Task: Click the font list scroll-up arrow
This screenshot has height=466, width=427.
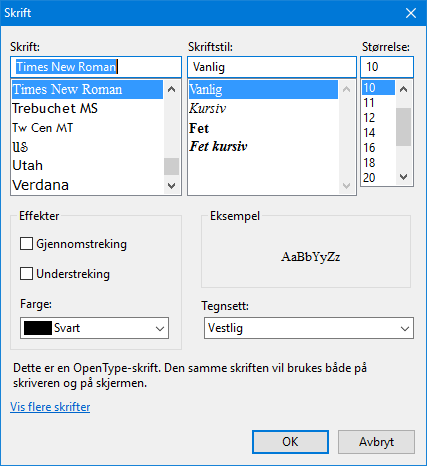Action: [x=171, y=89]
